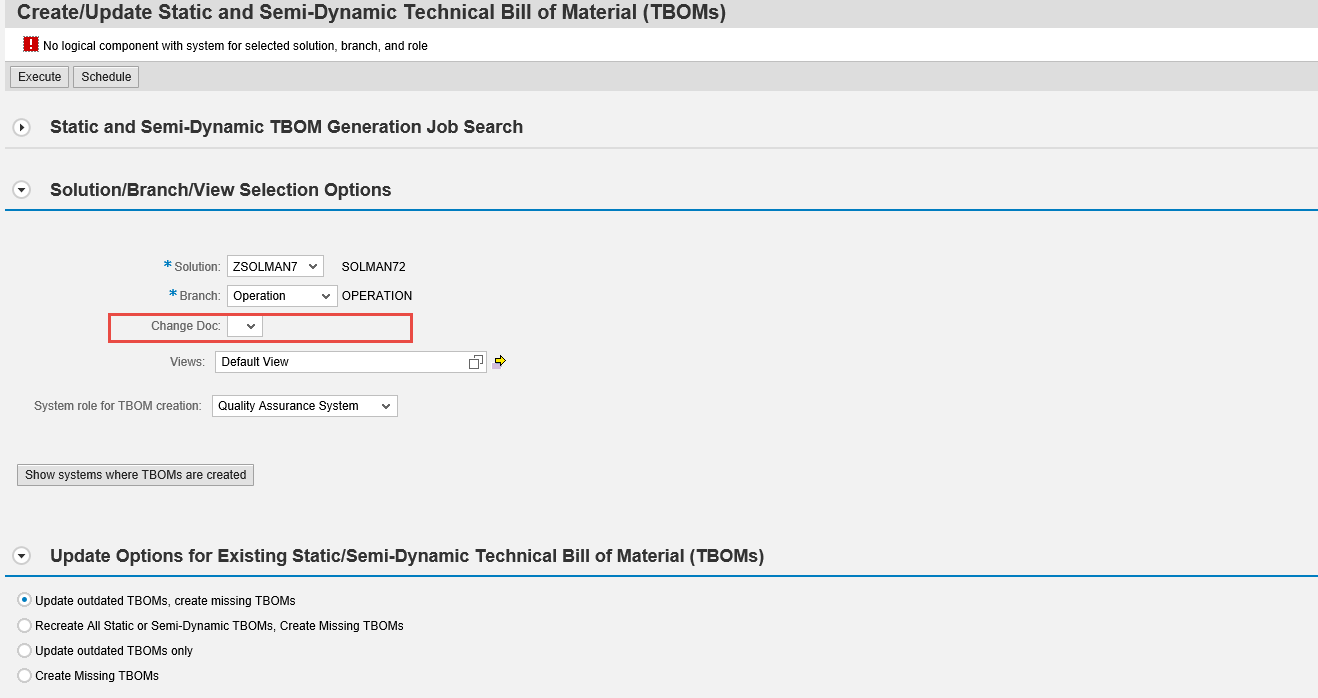Expand the TBOM Generation Job Search section
Viewport: 1318px width, 698px height.
click(x=22, y=128)
